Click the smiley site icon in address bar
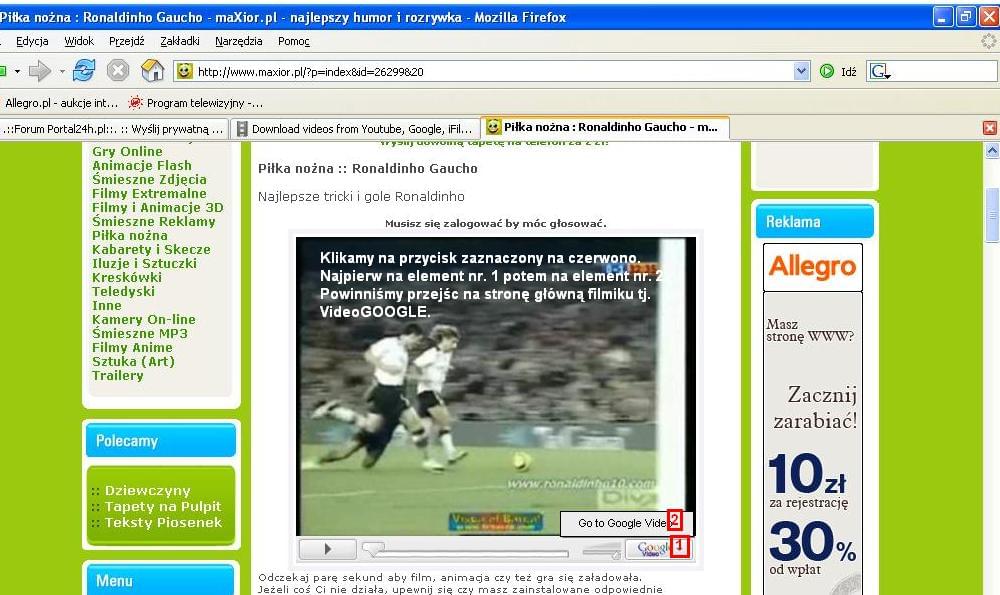 coord(184,71)
